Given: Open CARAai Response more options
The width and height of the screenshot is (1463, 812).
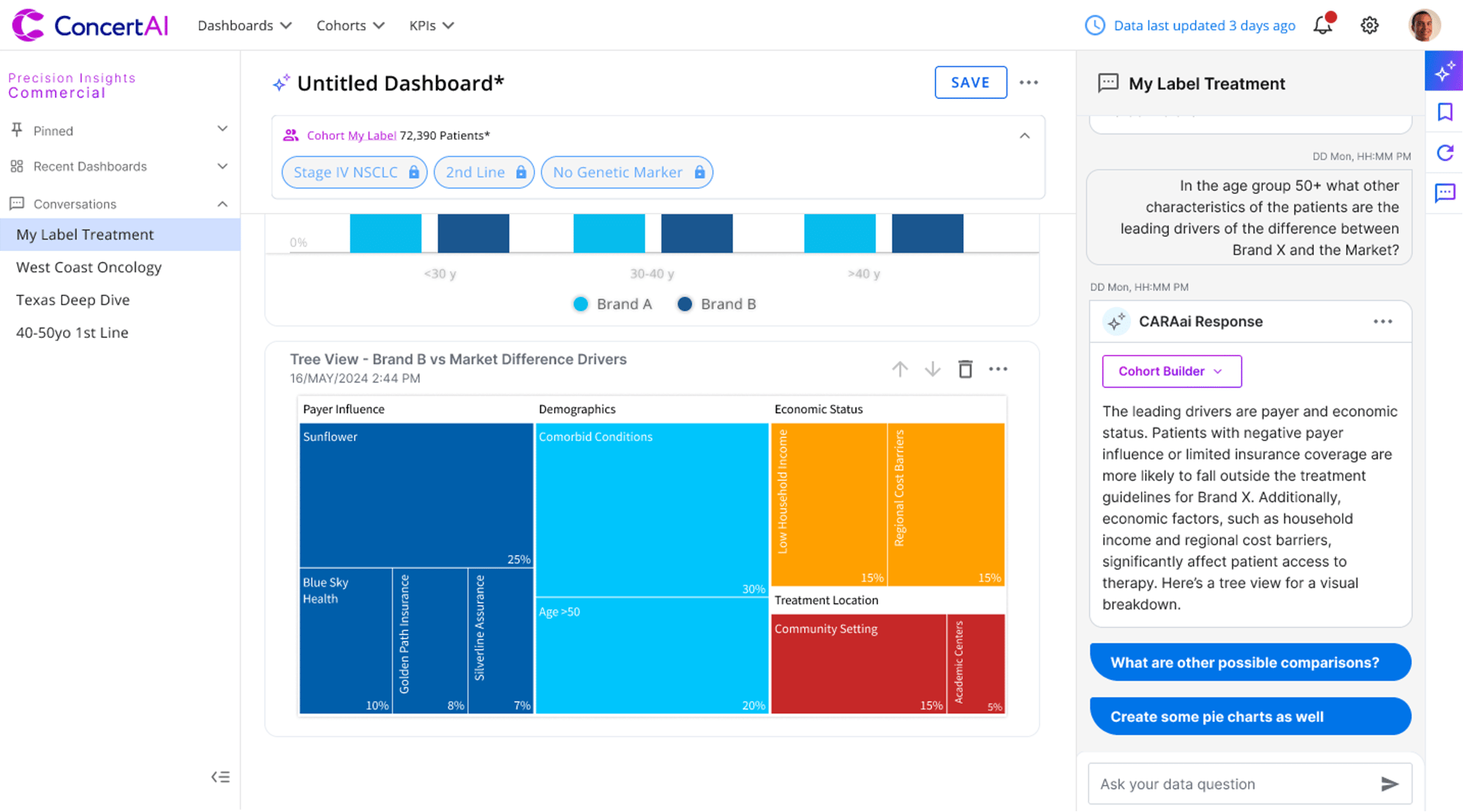Looking at the screenshot, I should (1383, 322).
